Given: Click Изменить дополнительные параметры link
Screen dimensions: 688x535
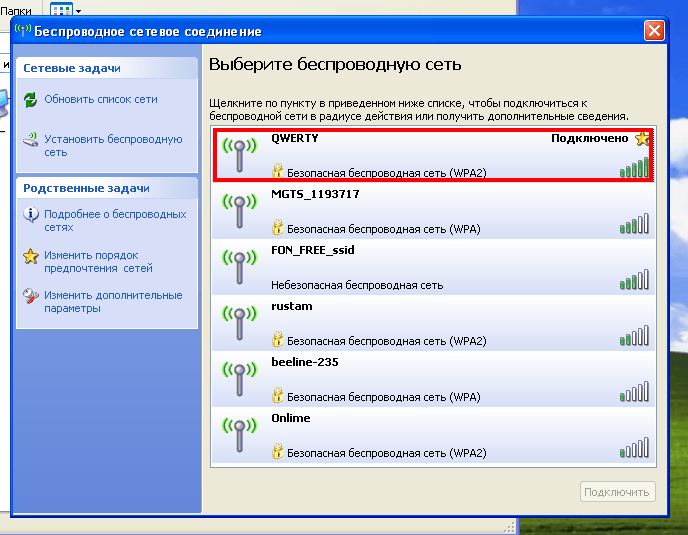Looking at the screenshot, I should pos(113,302).
